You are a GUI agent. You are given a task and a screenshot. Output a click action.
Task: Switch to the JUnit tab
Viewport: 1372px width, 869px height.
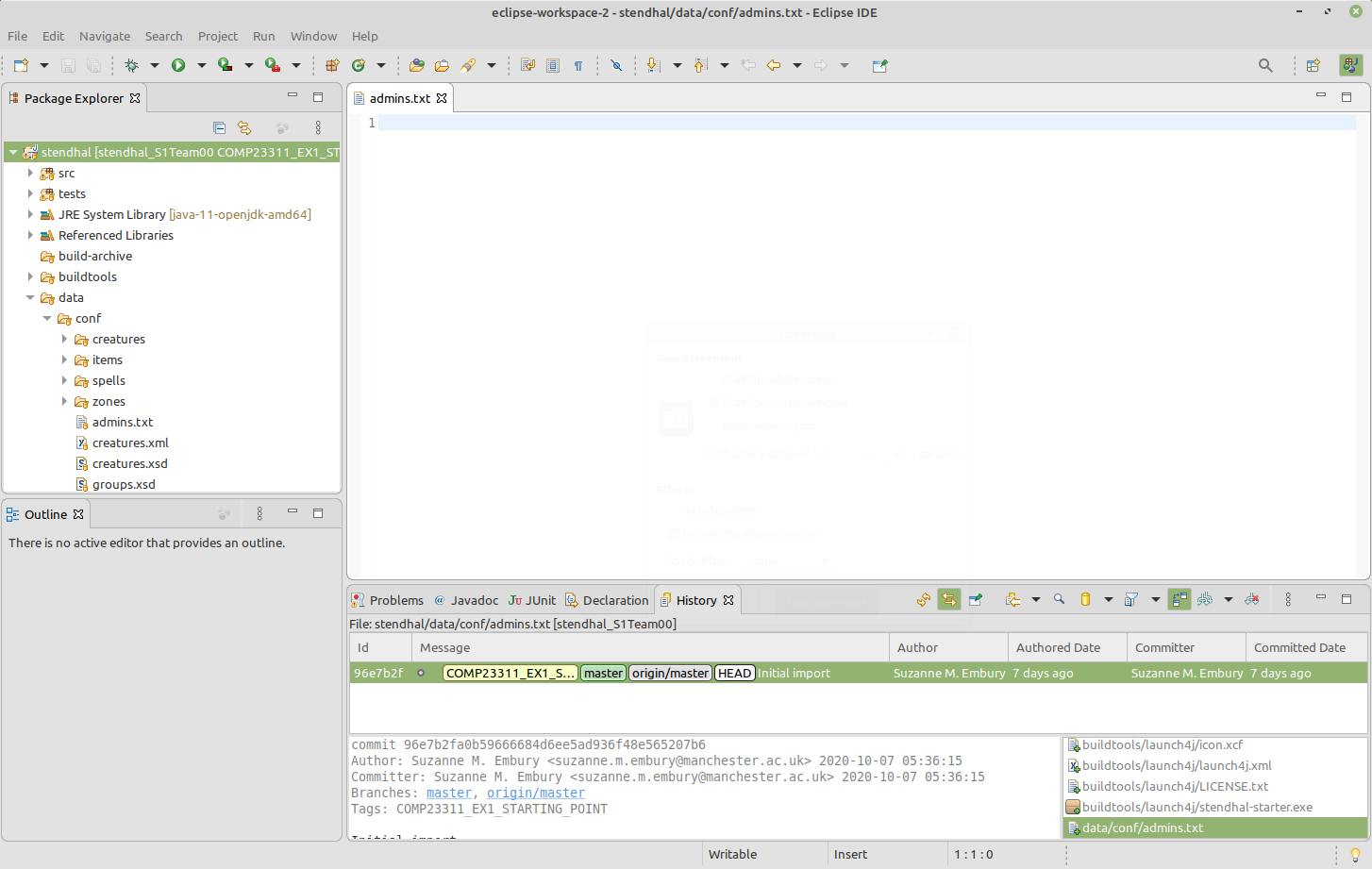532,600
